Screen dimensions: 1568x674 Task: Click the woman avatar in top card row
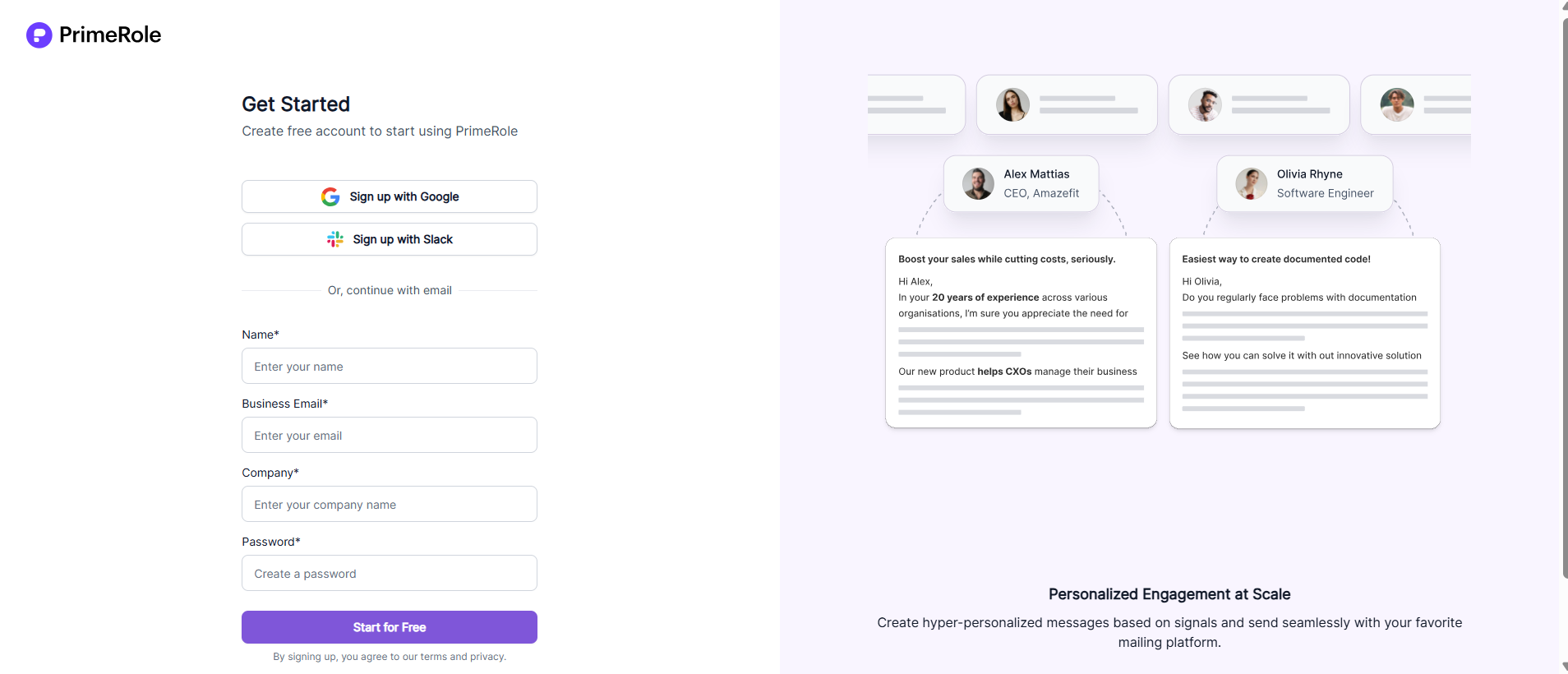(x=1012, y=105)
